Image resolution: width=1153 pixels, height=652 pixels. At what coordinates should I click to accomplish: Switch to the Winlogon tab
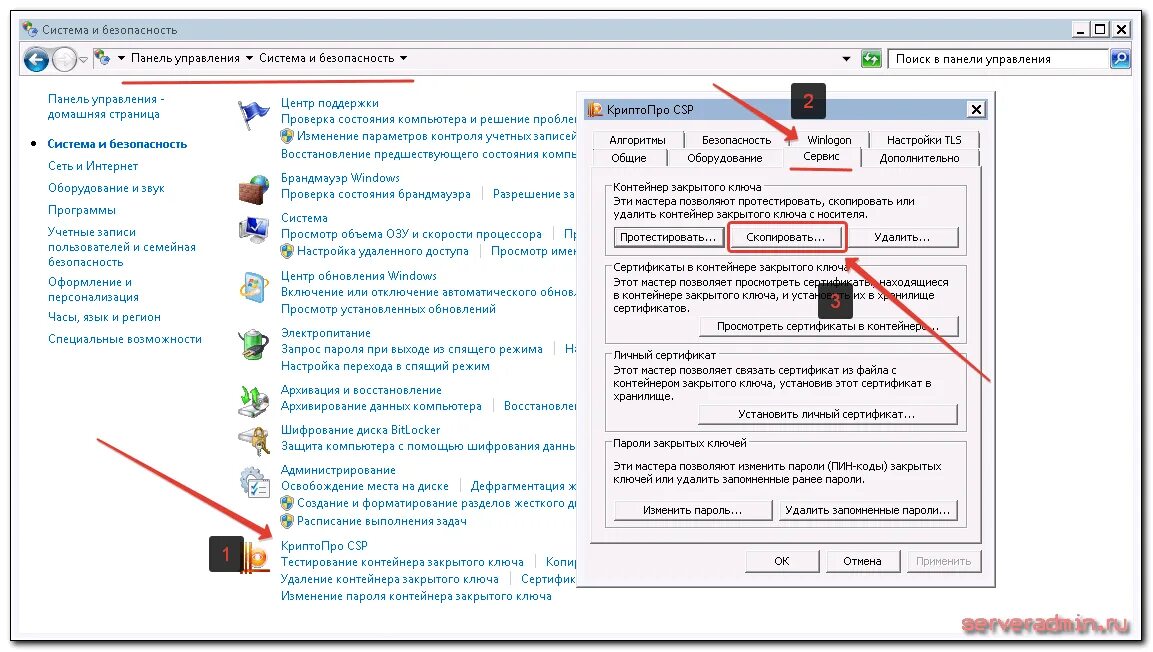[829, 140]
